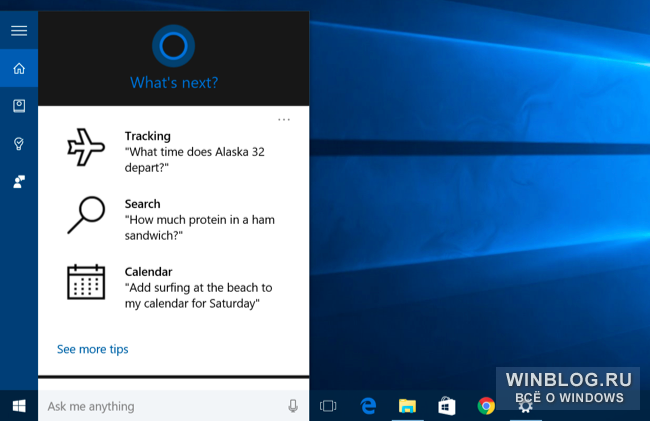Activate the microphone voice input icon

pos(293,406)
